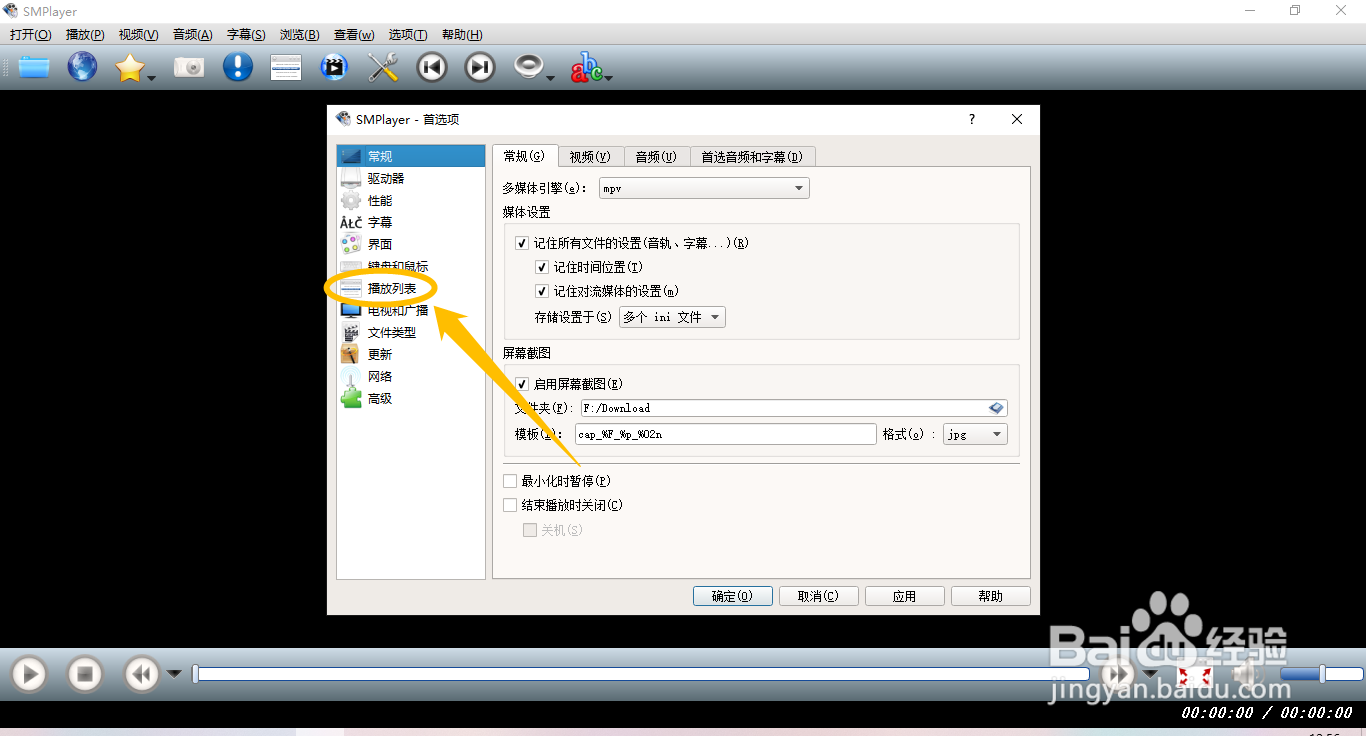Open the screenshot capture tool icon
This screenshot has height=736, width=1366.
(x=189, y=66)
